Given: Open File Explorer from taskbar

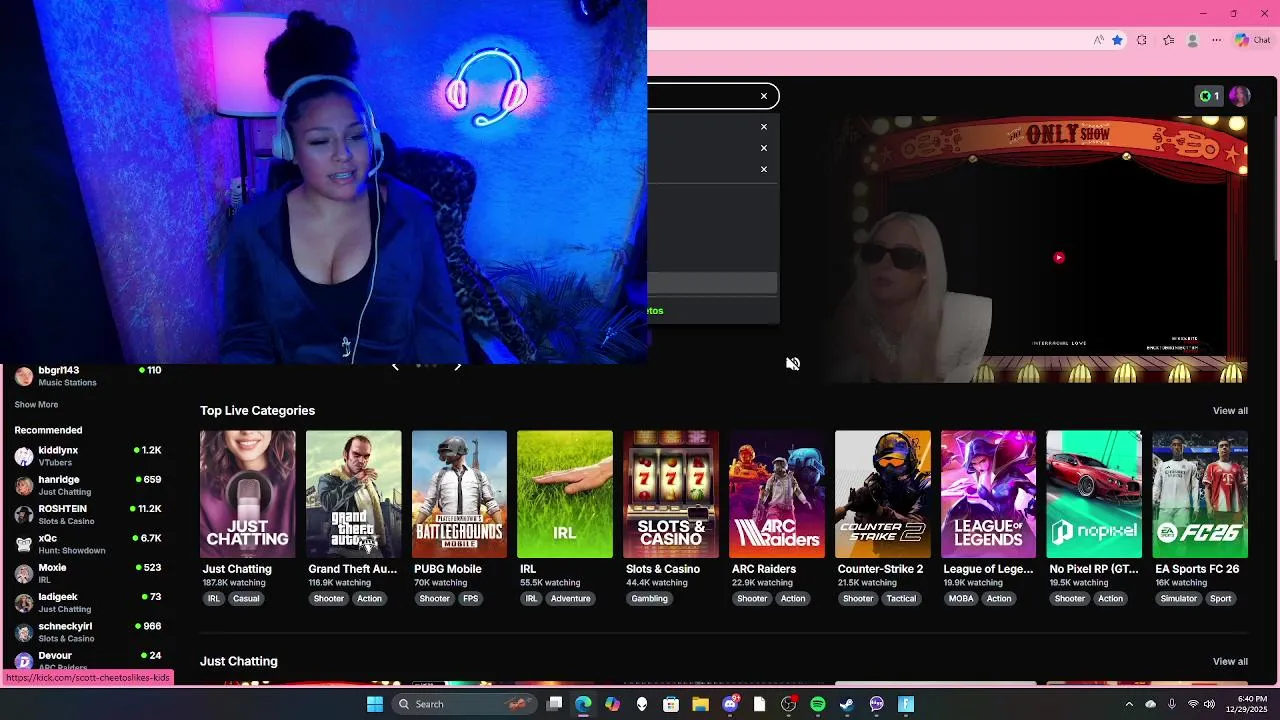Looking at the screenshot, I should [x=700, y=704].
